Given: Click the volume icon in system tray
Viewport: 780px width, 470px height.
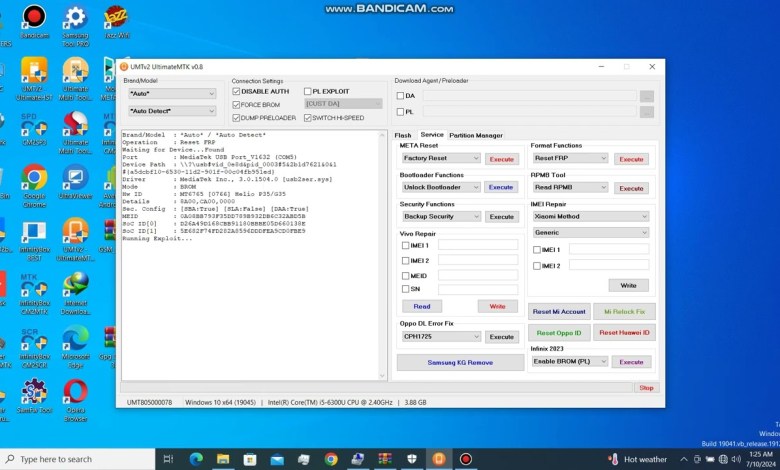Looking at the screenshot, I should [x=736, y=459].
